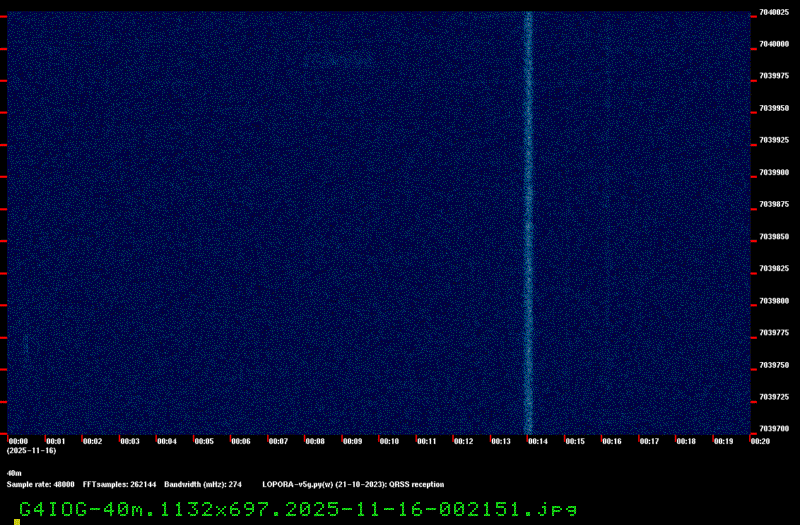Select the 00:19 time label
The image size is (800, 525).
pyautogui.click(x=723, y=441)
